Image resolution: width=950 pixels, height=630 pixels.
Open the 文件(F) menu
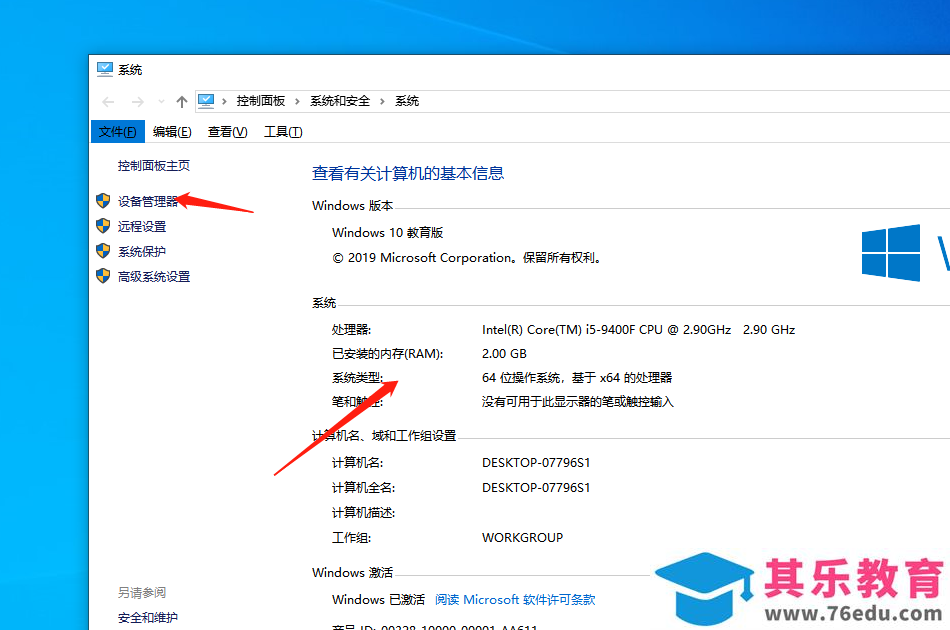(118, 131)
